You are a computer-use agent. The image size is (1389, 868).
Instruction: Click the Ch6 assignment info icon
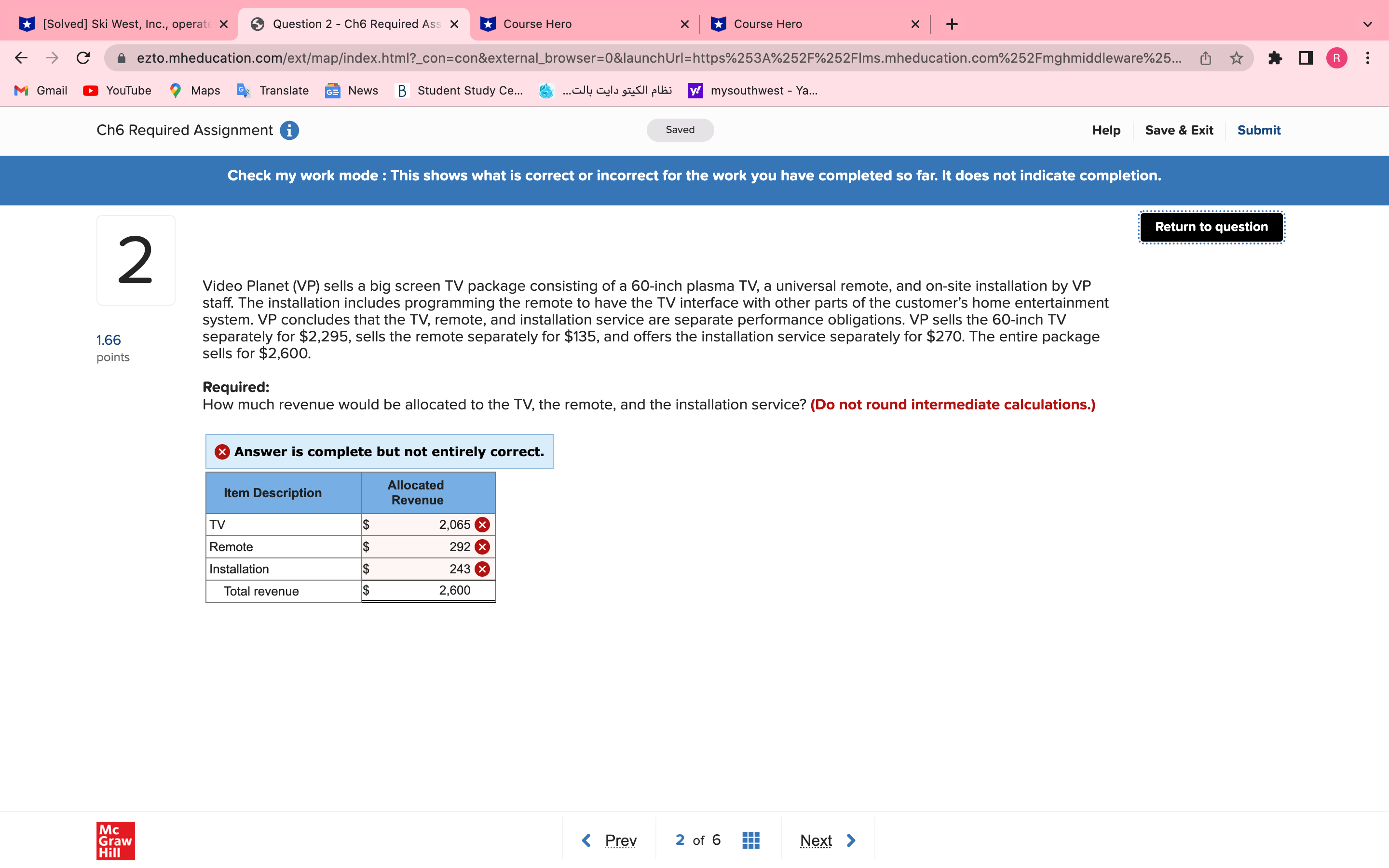click(x=289, y=130)
